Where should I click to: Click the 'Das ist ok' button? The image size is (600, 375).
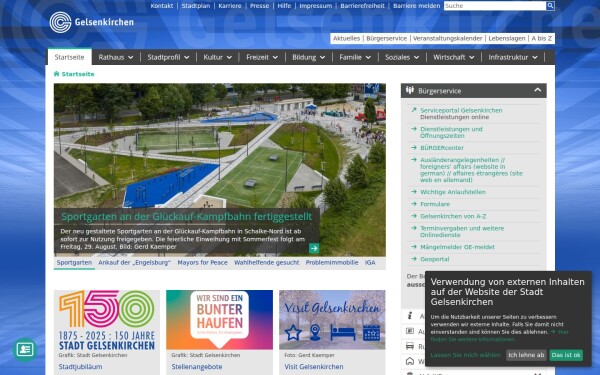tap(566, 355)
